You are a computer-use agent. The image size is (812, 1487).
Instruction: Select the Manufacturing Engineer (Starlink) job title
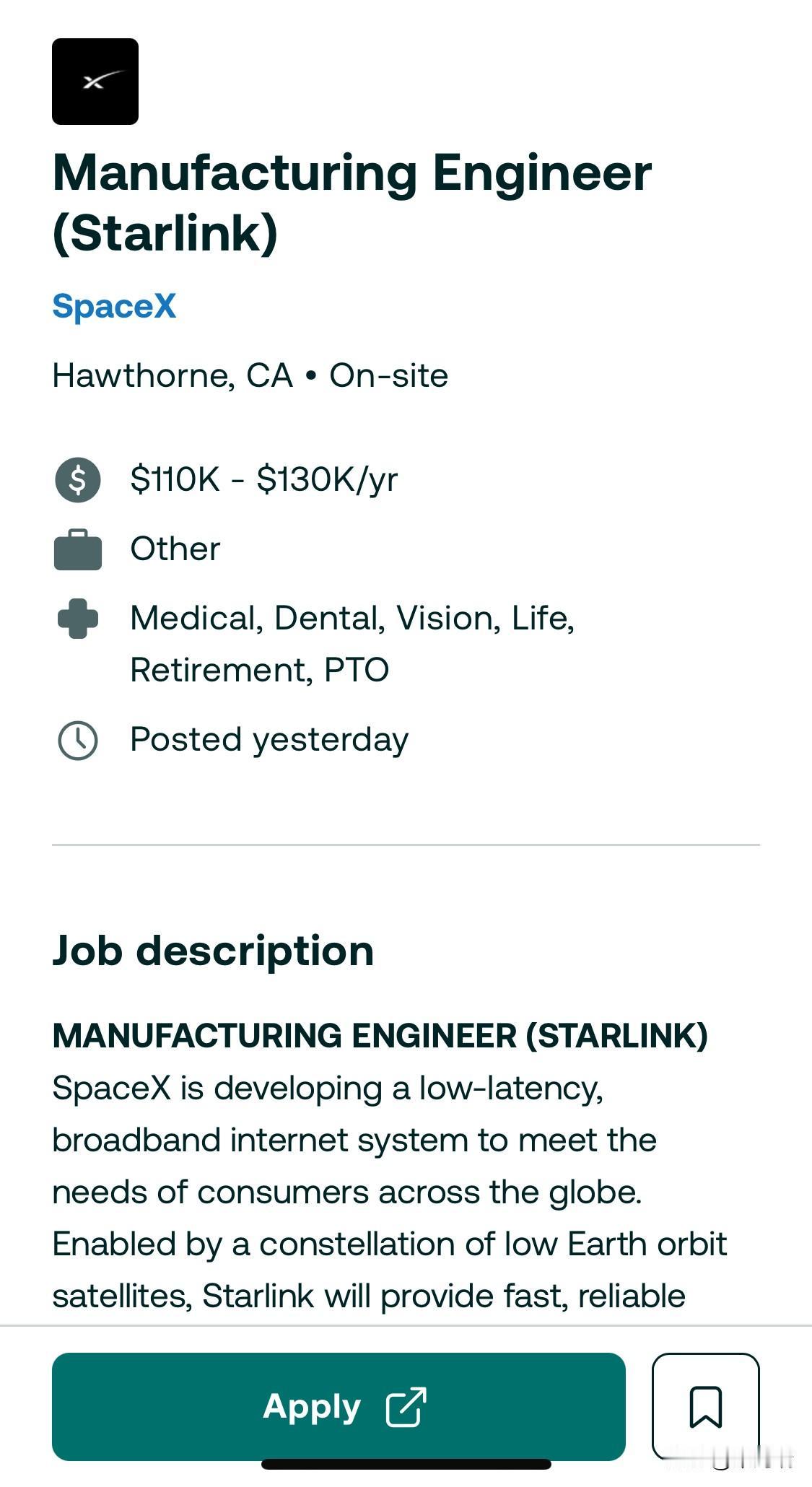tap(352, 203)
